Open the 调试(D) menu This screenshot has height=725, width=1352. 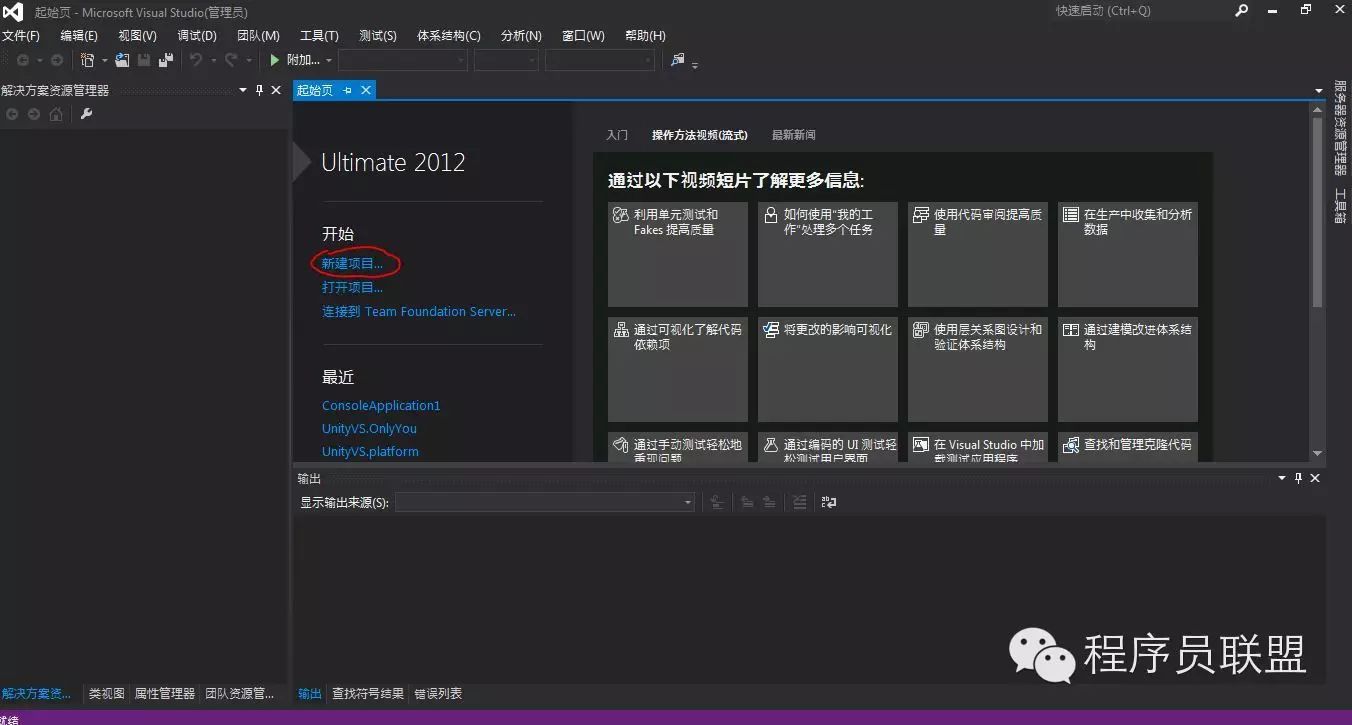197,35
